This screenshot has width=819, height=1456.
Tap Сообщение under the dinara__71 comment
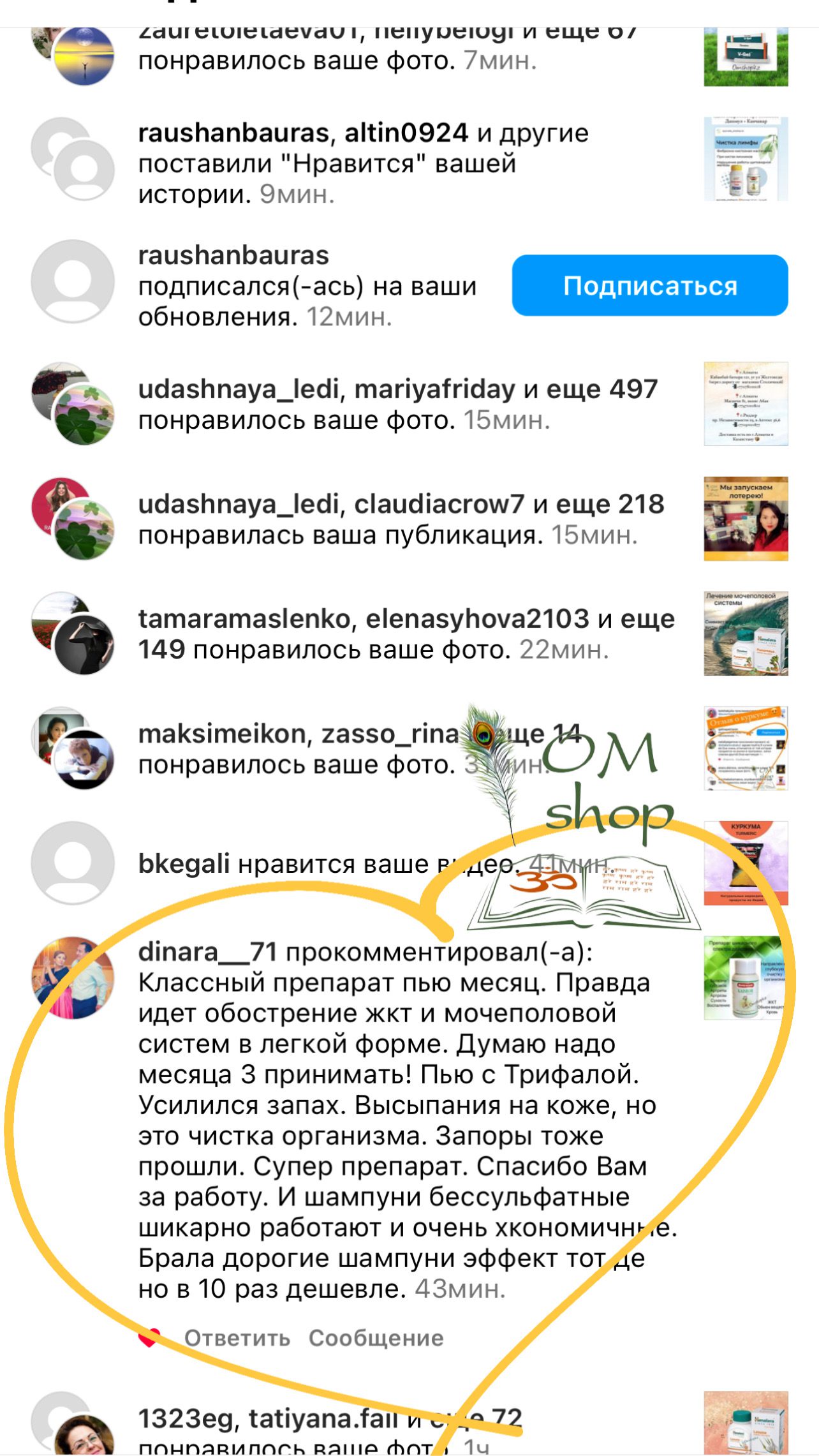point(376,1338)
